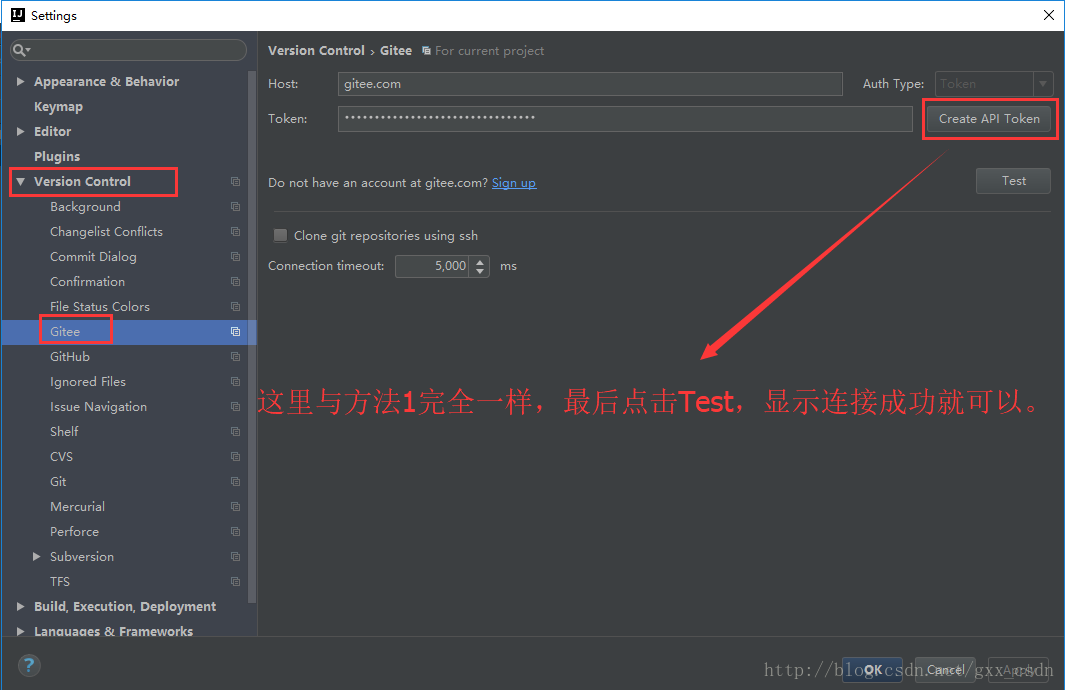Select Git under Version Control

click(x=58, y=482)
